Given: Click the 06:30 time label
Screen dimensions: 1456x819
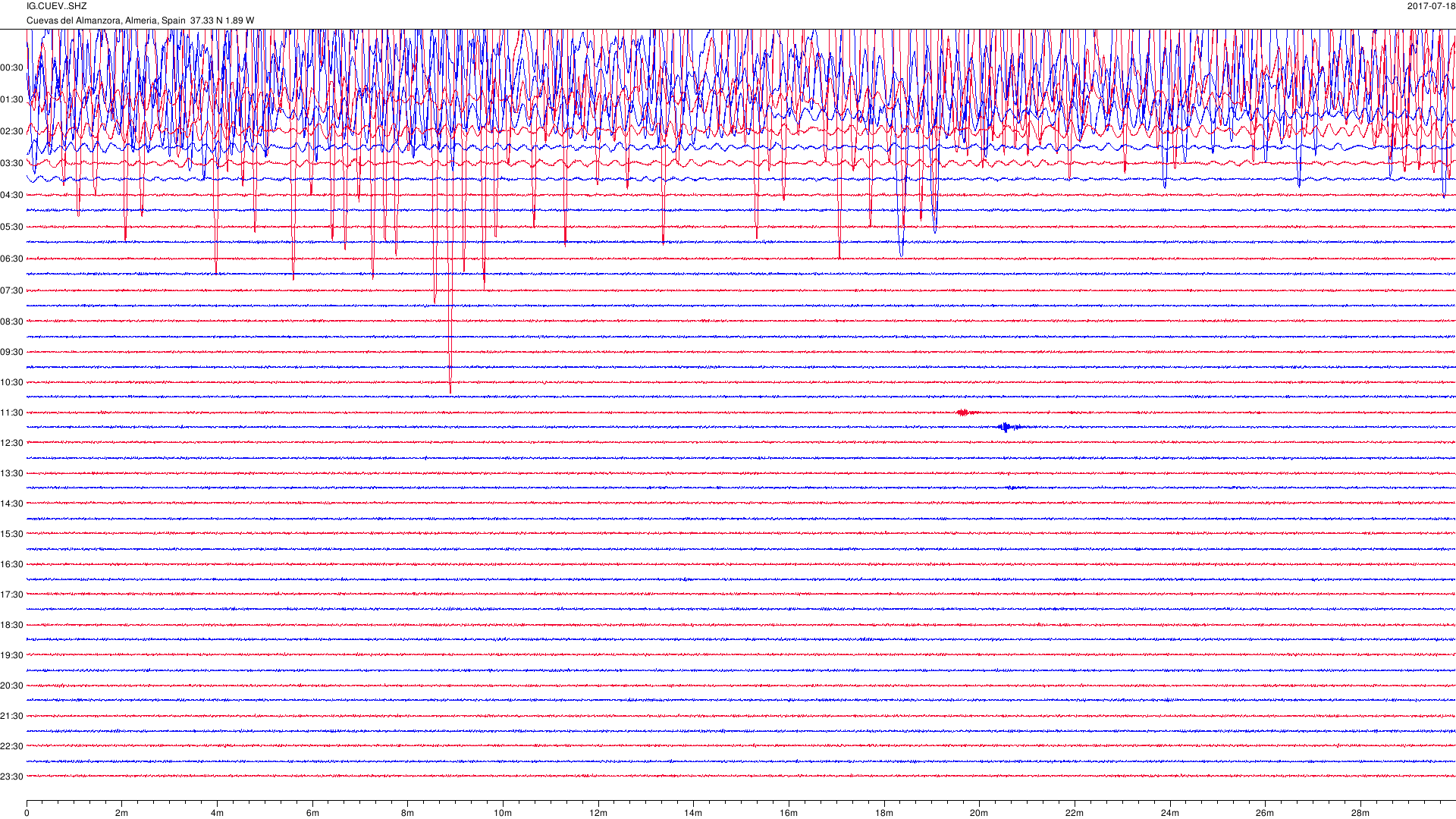Looking at the screenshot, I should (11, 259).
